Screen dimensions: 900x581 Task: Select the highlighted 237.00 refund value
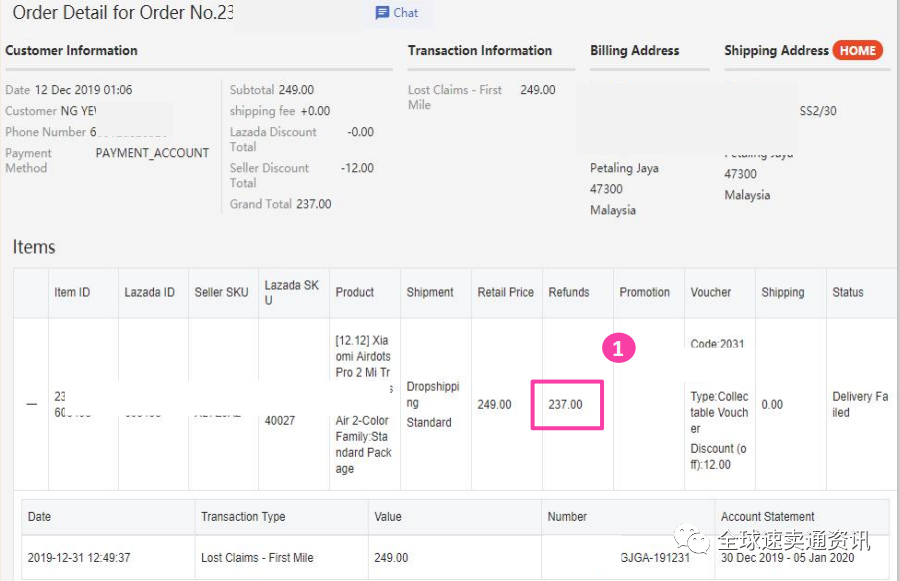coord(566,405)
